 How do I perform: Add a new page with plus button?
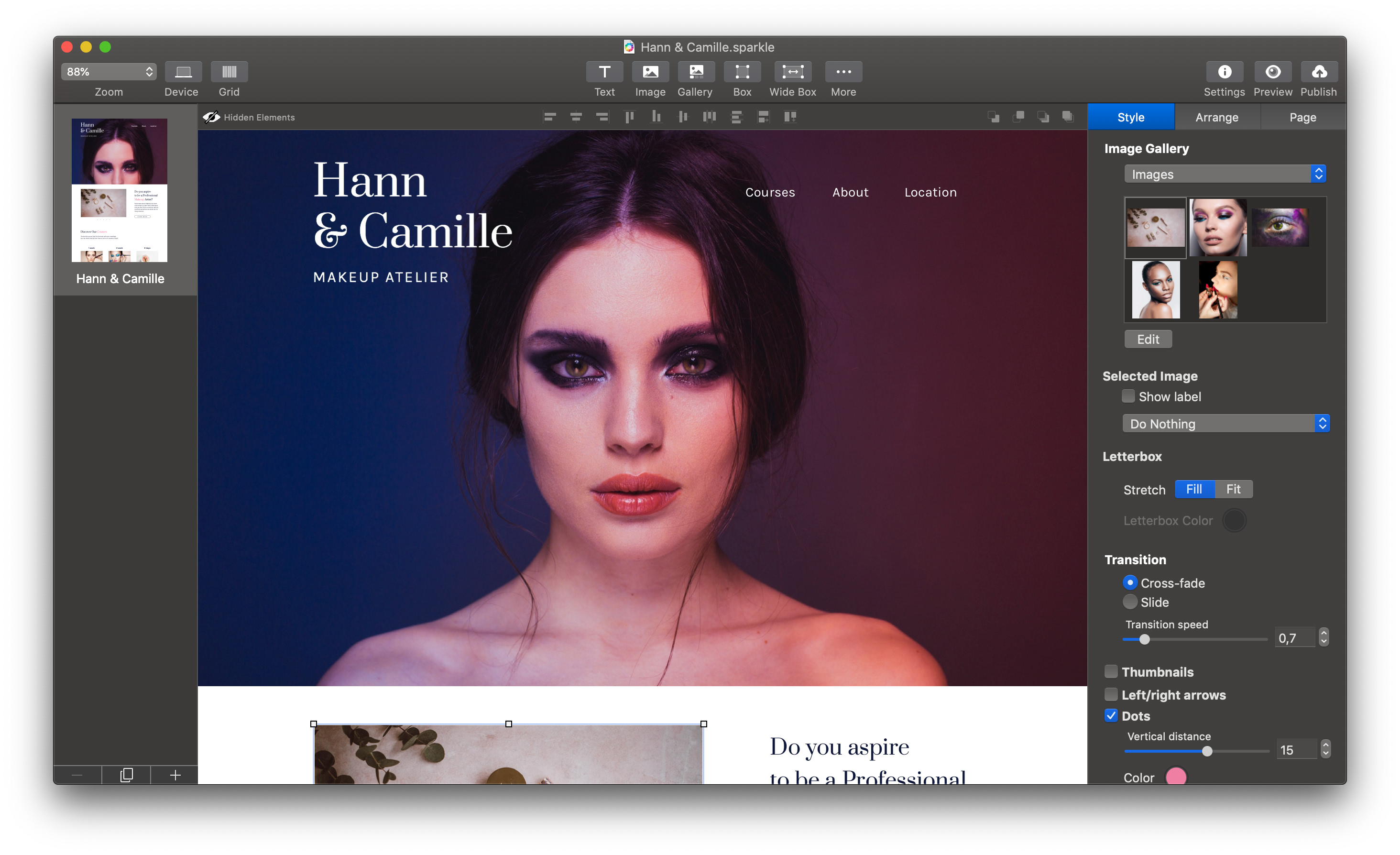pyautogui.click(x=175, y=775)
